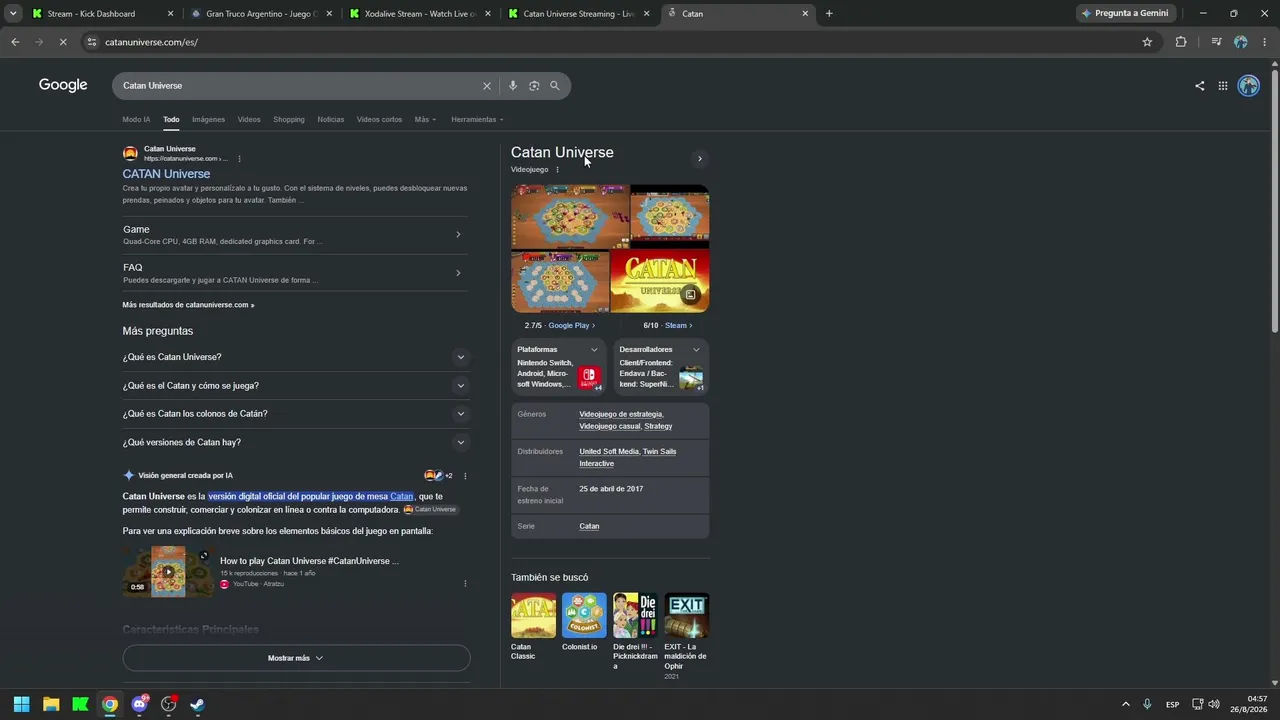The width and height of the screenshot is (1280, 720).
Task: Click the Google search input field
Action: pos(300,86)
